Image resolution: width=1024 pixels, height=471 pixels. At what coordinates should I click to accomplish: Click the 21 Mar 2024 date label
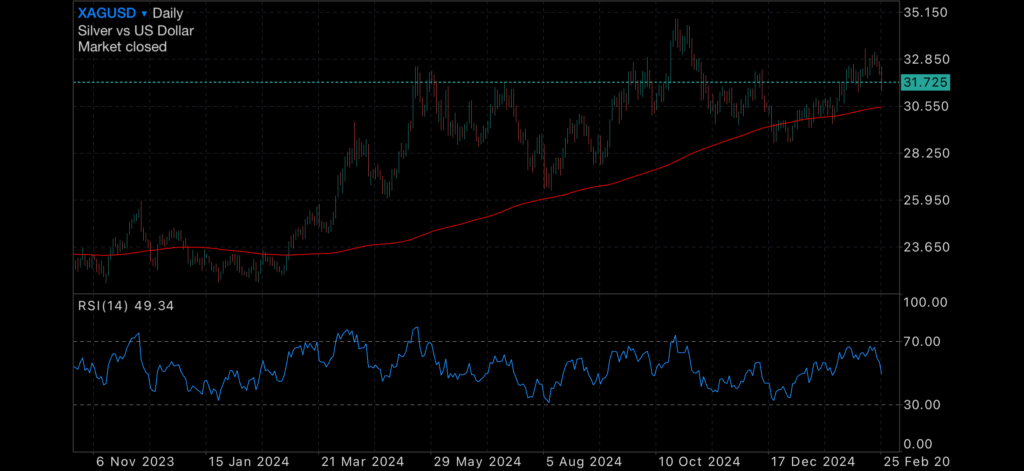pos(360,462)
